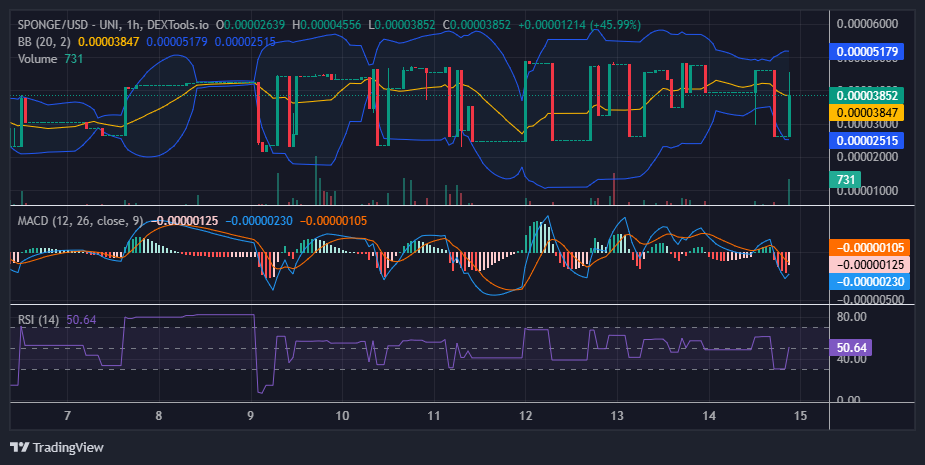This screenshot has height=465, width=925.
Task: Click date 10 on the time axis
Action: [342, 415]
